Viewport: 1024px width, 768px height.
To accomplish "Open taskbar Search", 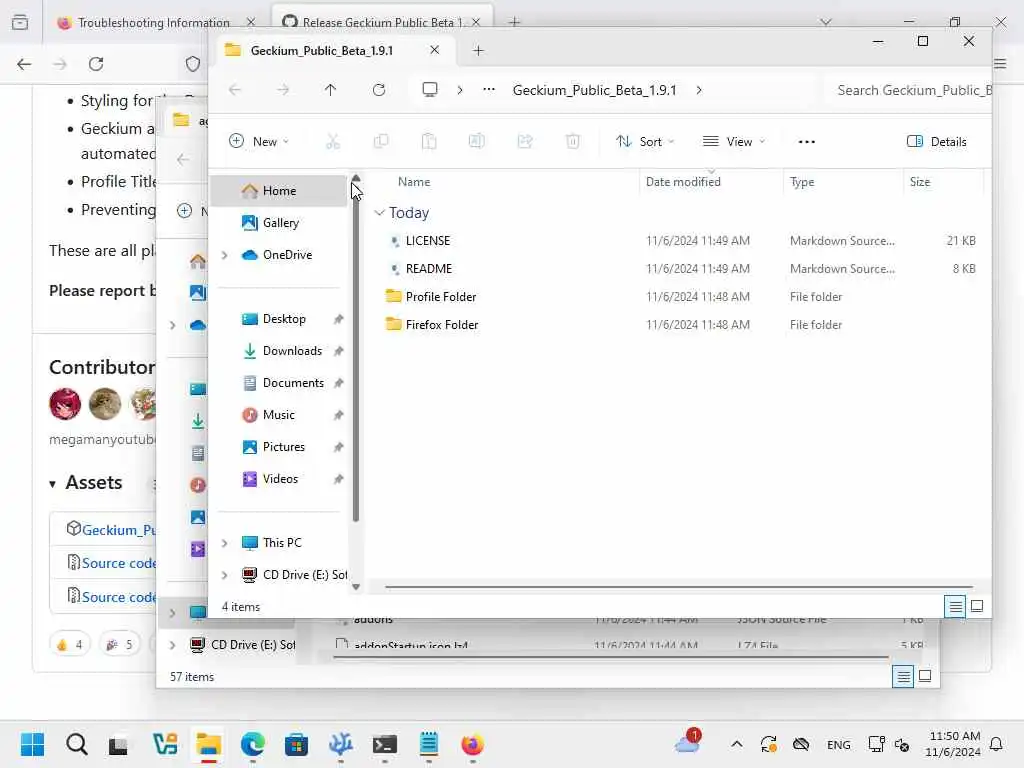I will click(x=76, y=744).
